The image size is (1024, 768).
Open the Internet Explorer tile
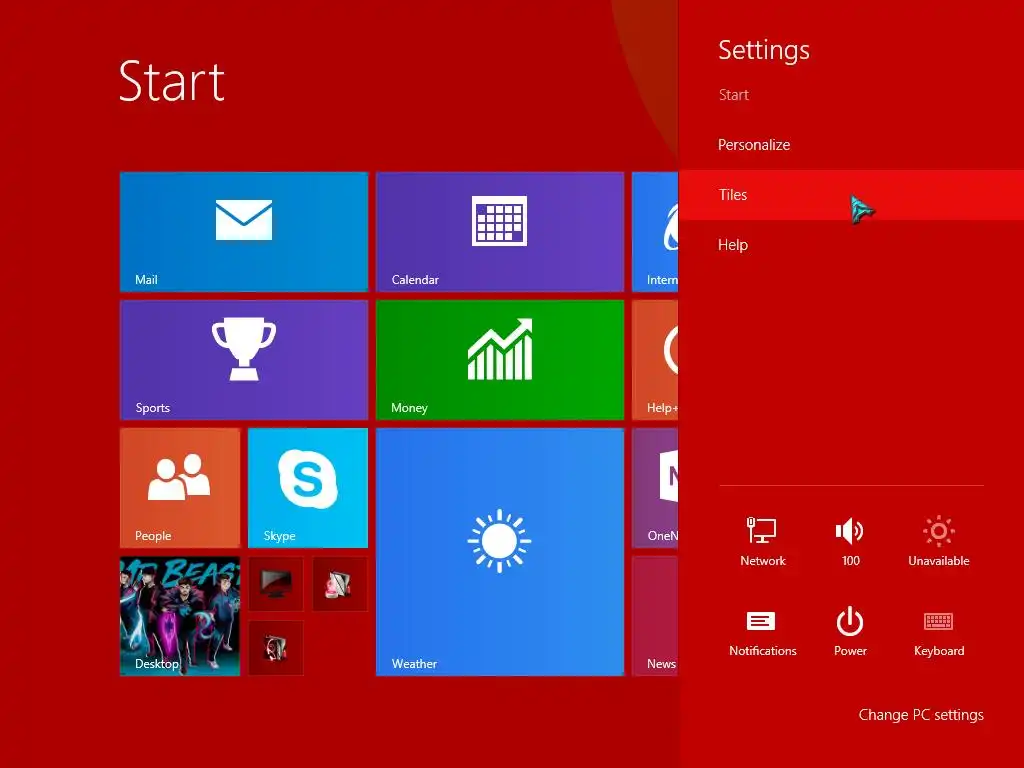pos(655,232)
